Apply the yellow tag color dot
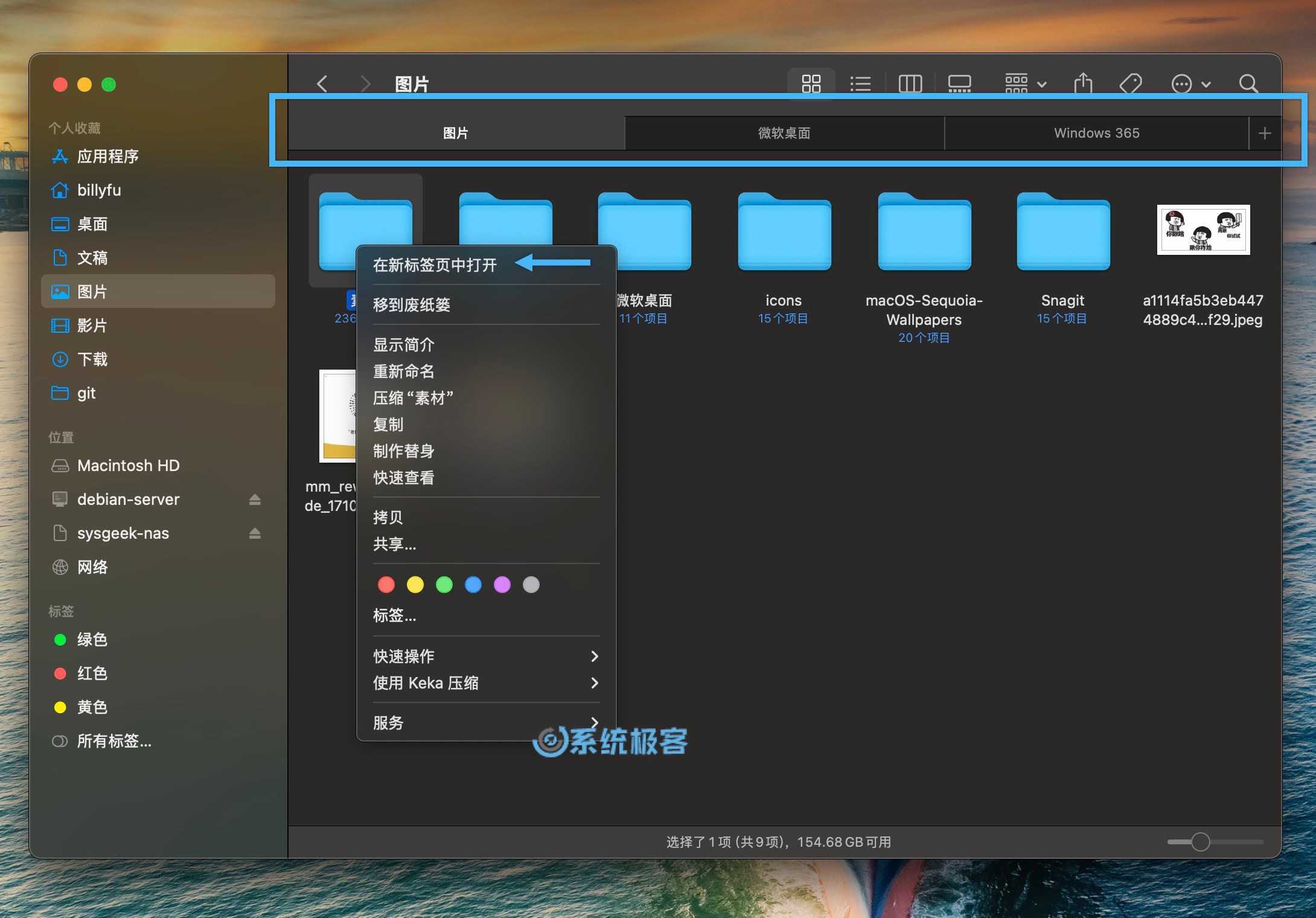 (415, 585)
